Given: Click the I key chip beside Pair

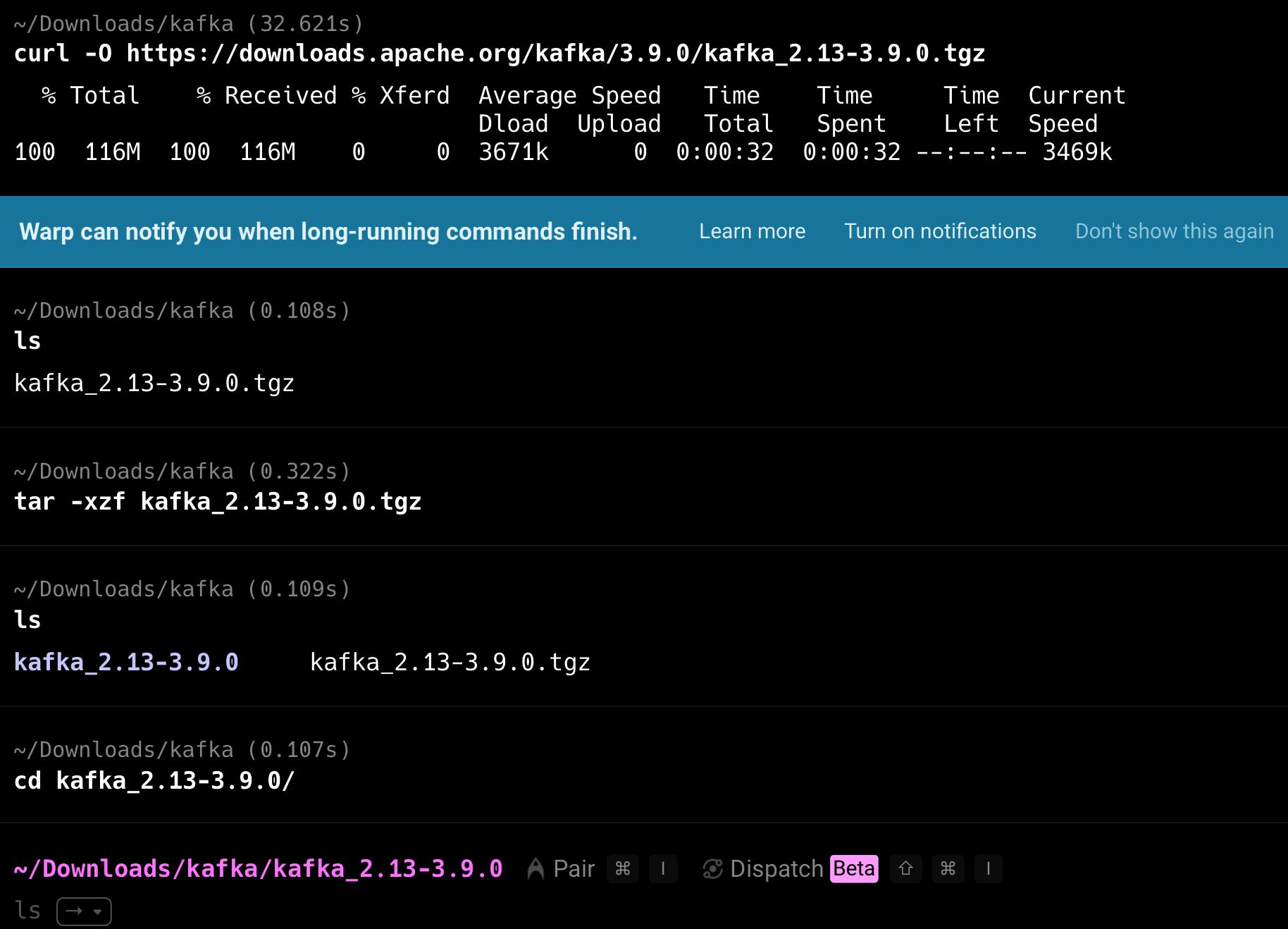Looking at the screenshot, I should pyautogui.click(x=663, y=869).
